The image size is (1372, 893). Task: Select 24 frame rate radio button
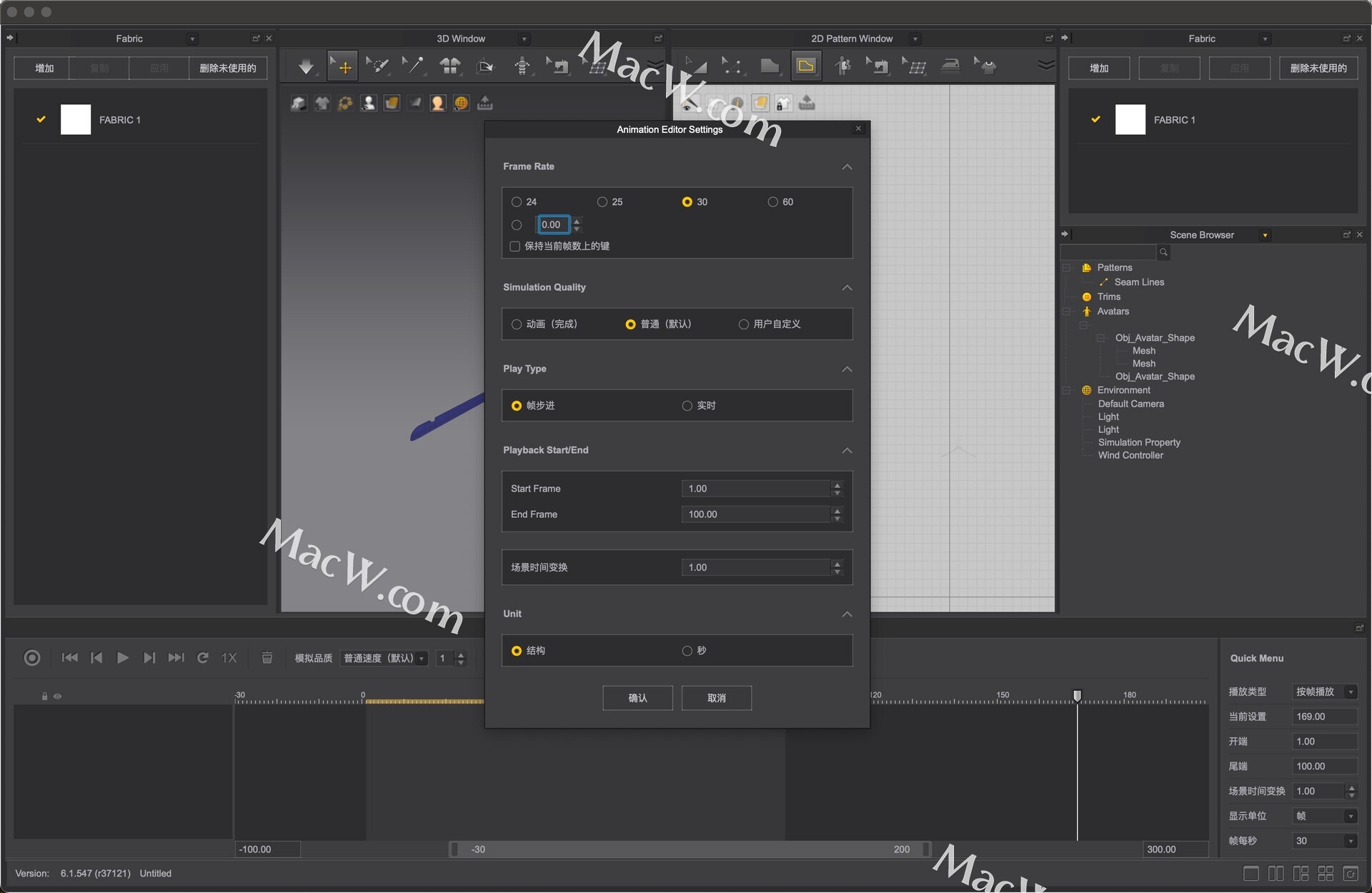(x=516, y=202)
